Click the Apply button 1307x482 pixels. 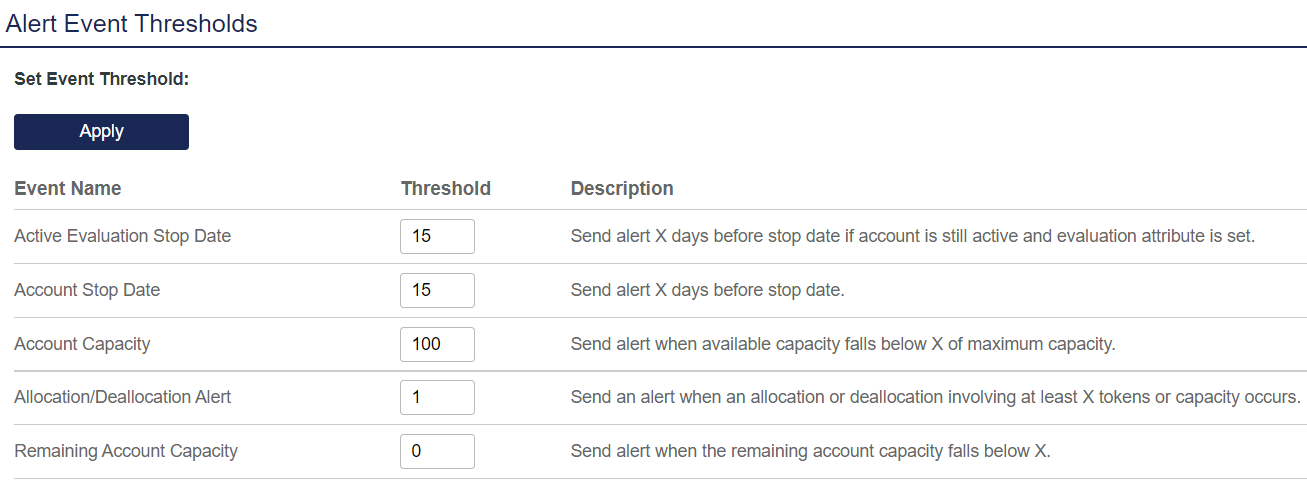coord(101,132)
